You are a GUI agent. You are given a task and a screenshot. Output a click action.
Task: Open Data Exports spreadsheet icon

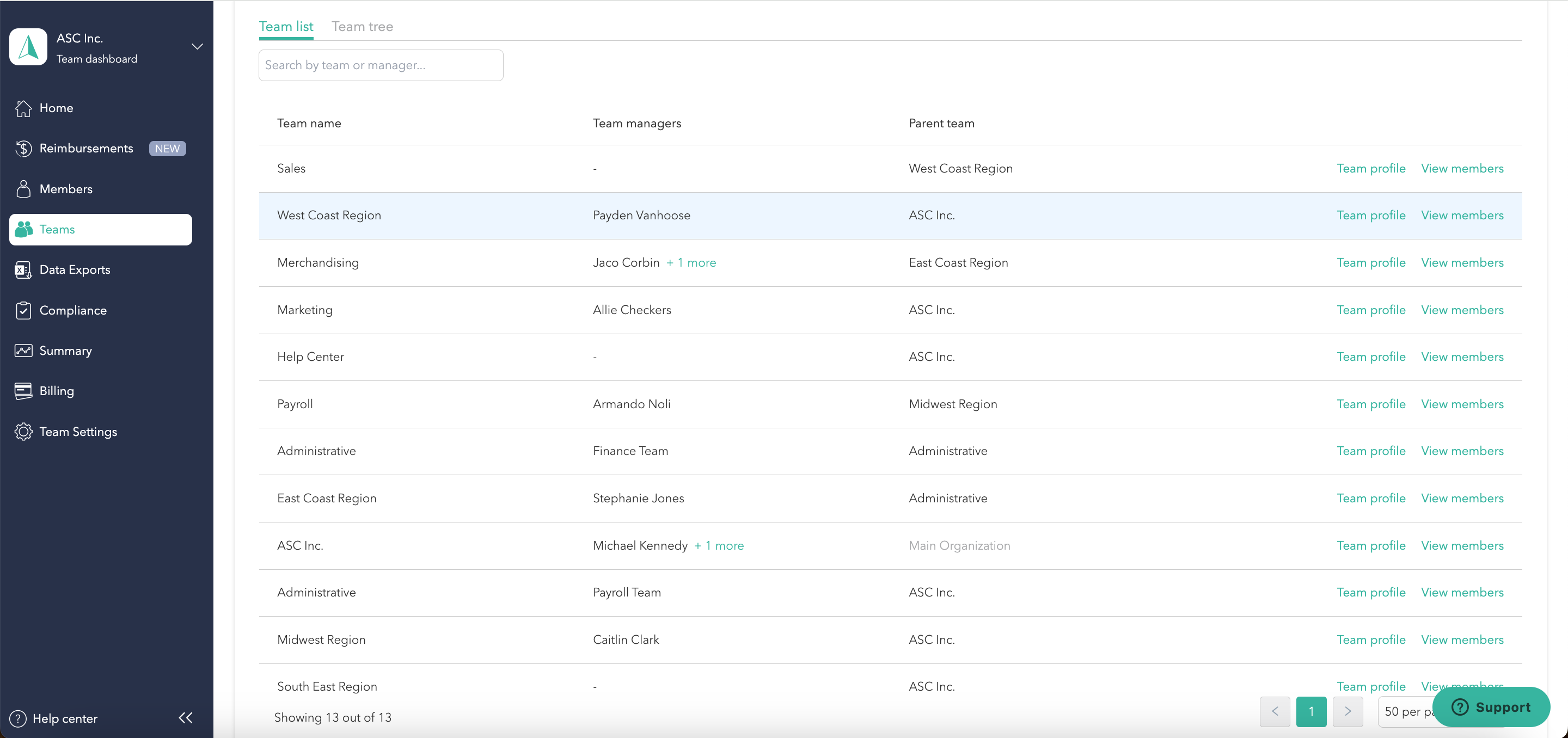[x=23, y=270]
